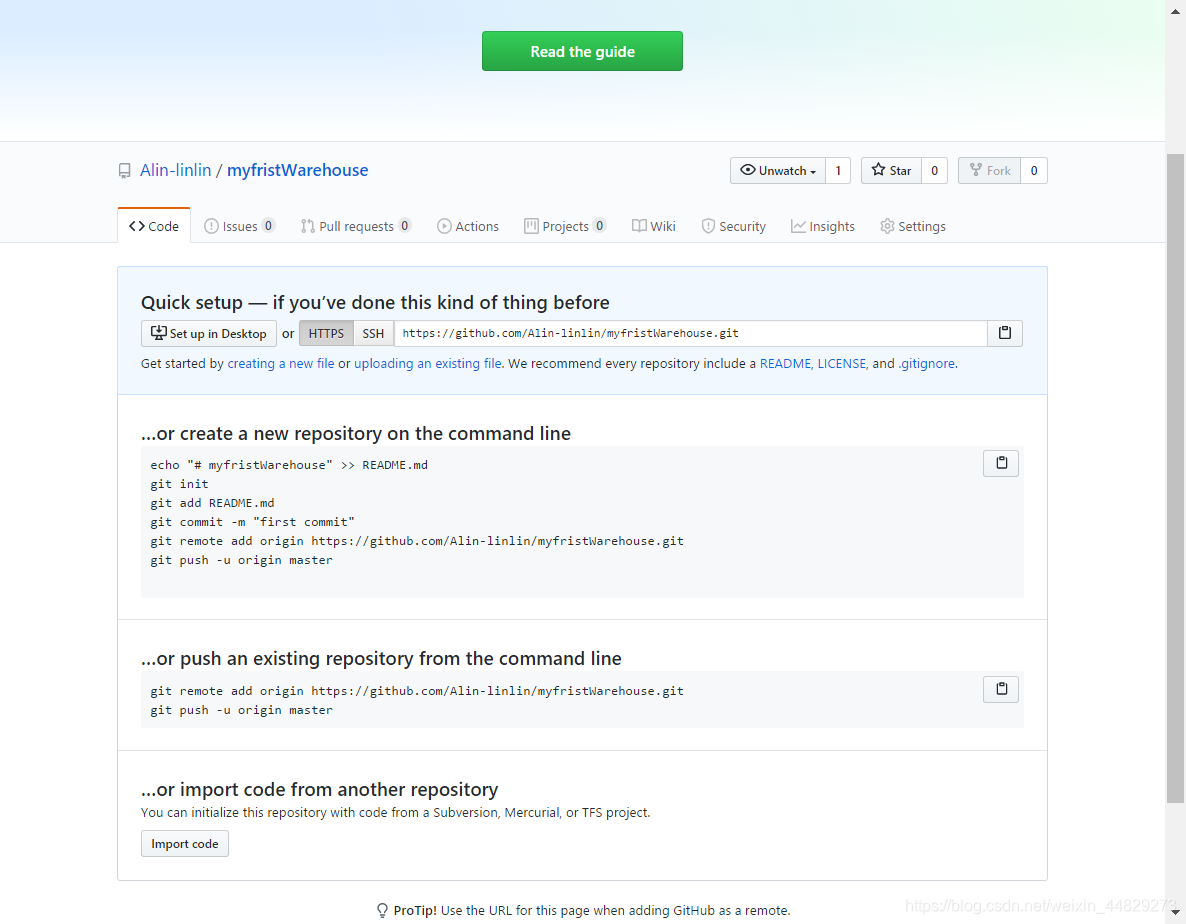Click the watchers count 1
1186x924 pixels.
coord(838,171)
